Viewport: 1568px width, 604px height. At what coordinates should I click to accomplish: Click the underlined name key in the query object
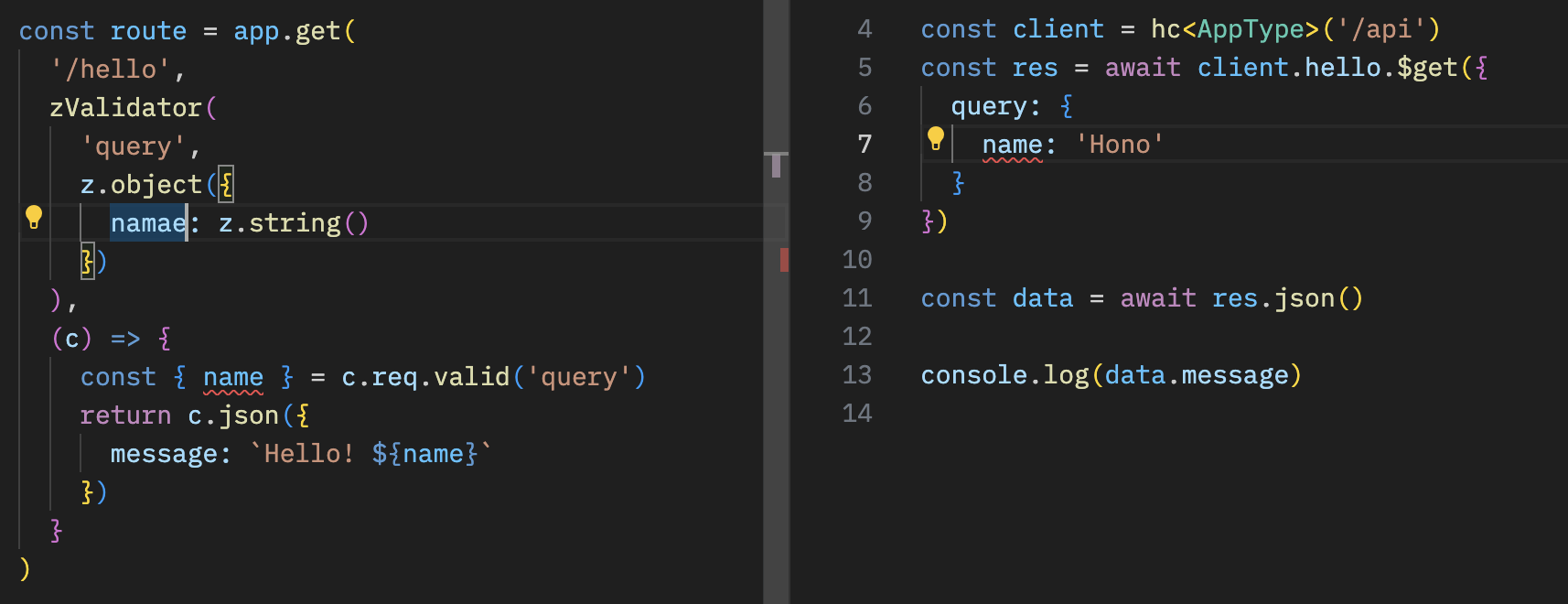(x=1011, y=145)
